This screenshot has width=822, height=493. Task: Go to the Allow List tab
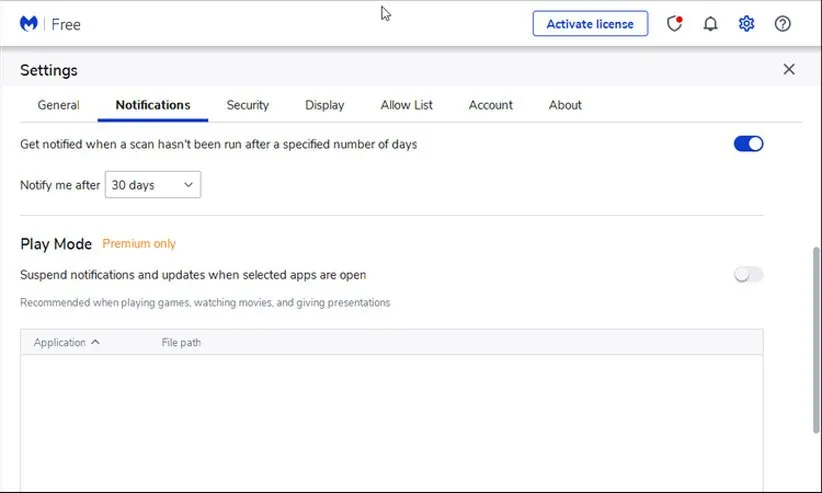406,105
